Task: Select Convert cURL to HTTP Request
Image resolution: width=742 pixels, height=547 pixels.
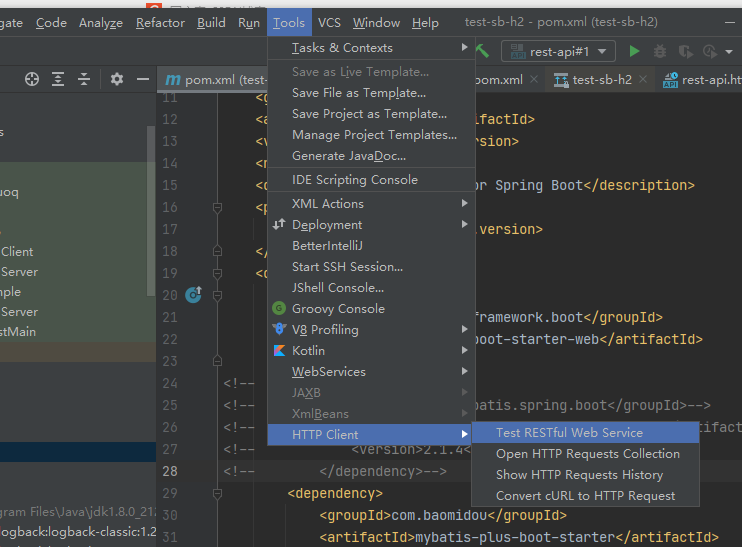Action: coord(585,495)
